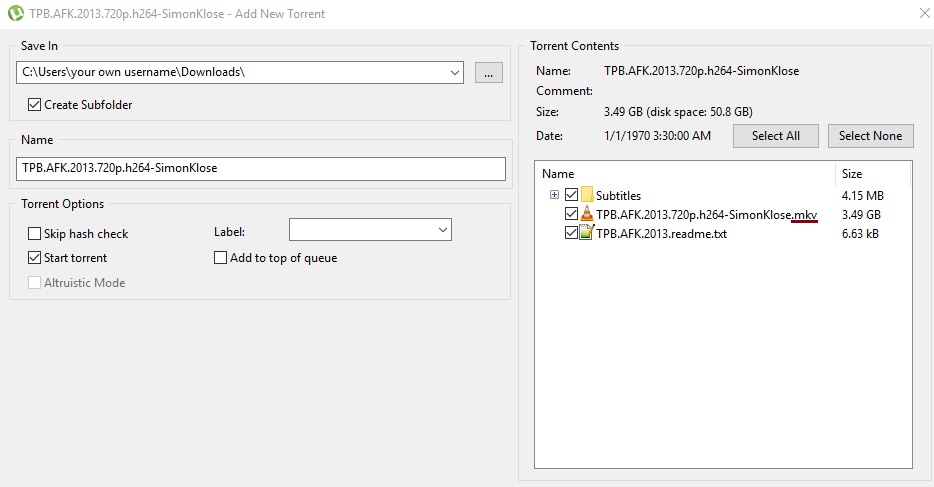Click the torrent Name input field

point(261,168)
